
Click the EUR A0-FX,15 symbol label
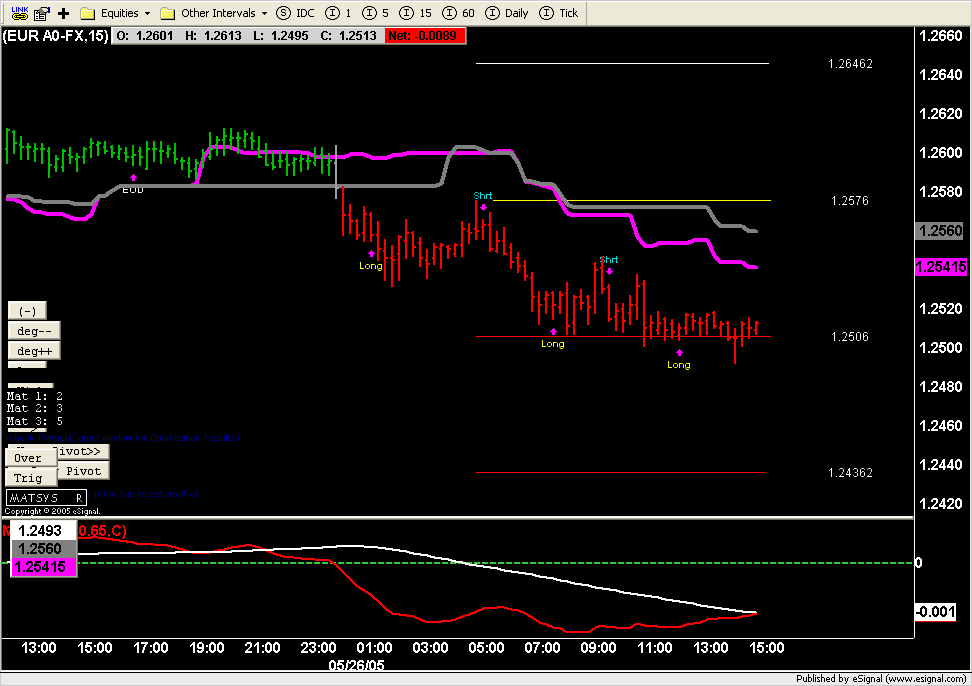56,36
